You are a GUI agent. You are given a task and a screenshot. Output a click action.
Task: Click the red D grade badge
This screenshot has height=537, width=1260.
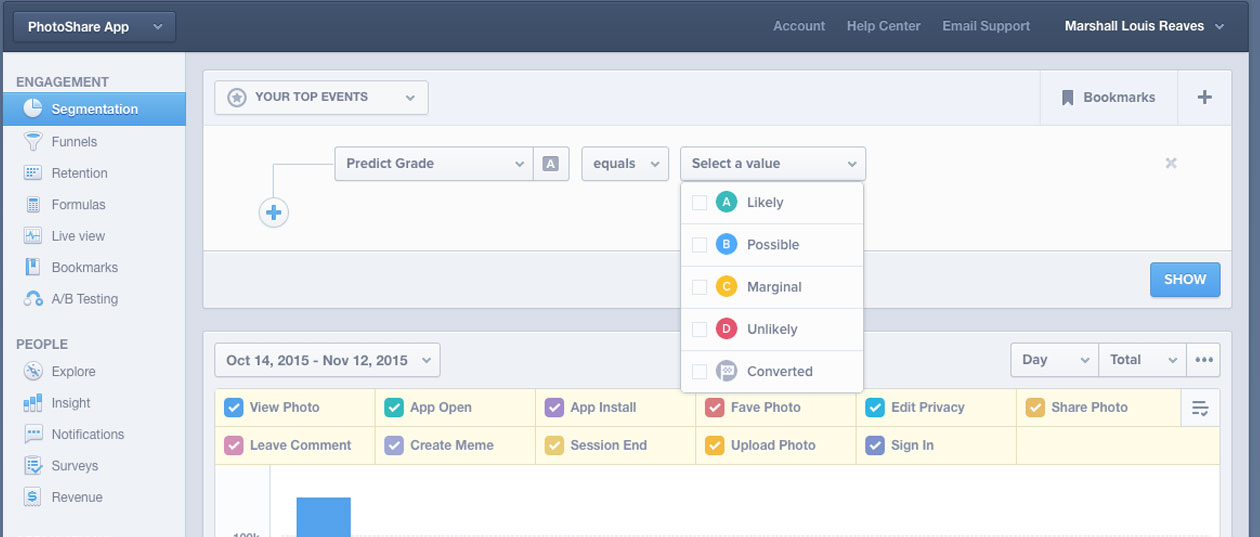[726, 329]
